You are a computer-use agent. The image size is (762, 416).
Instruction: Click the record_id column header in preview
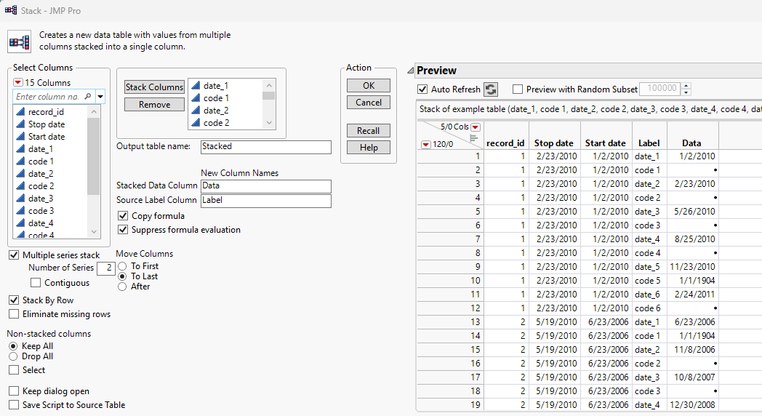(505, 143)
